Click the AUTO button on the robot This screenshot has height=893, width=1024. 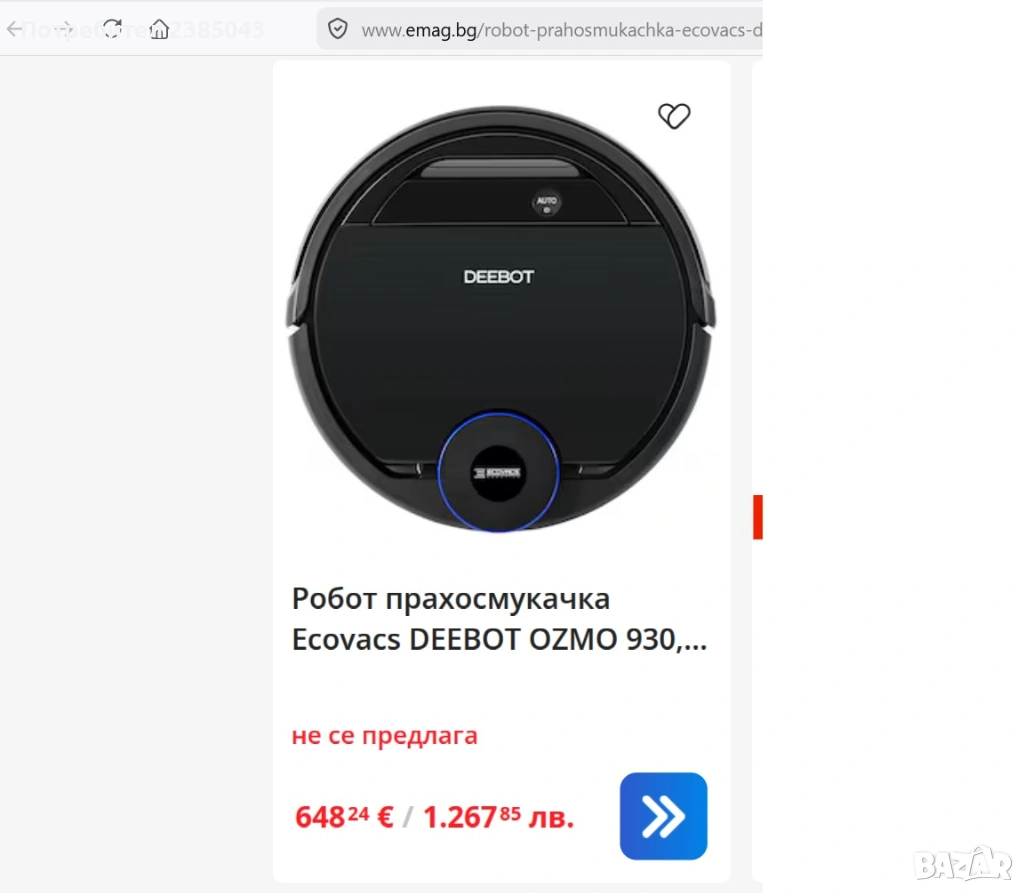point(547,203)
